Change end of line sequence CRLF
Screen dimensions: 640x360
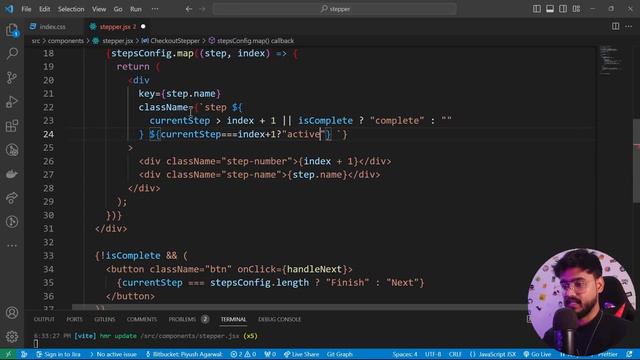tap(455, 354)
